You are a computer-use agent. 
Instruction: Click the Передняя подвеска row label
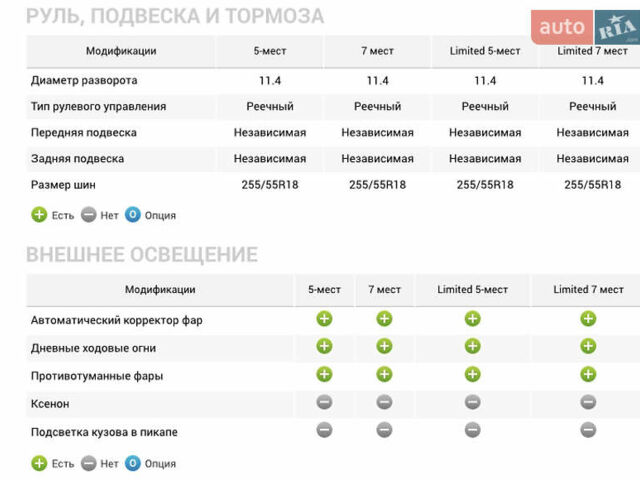pyautogui.click(x=84, y=133)
